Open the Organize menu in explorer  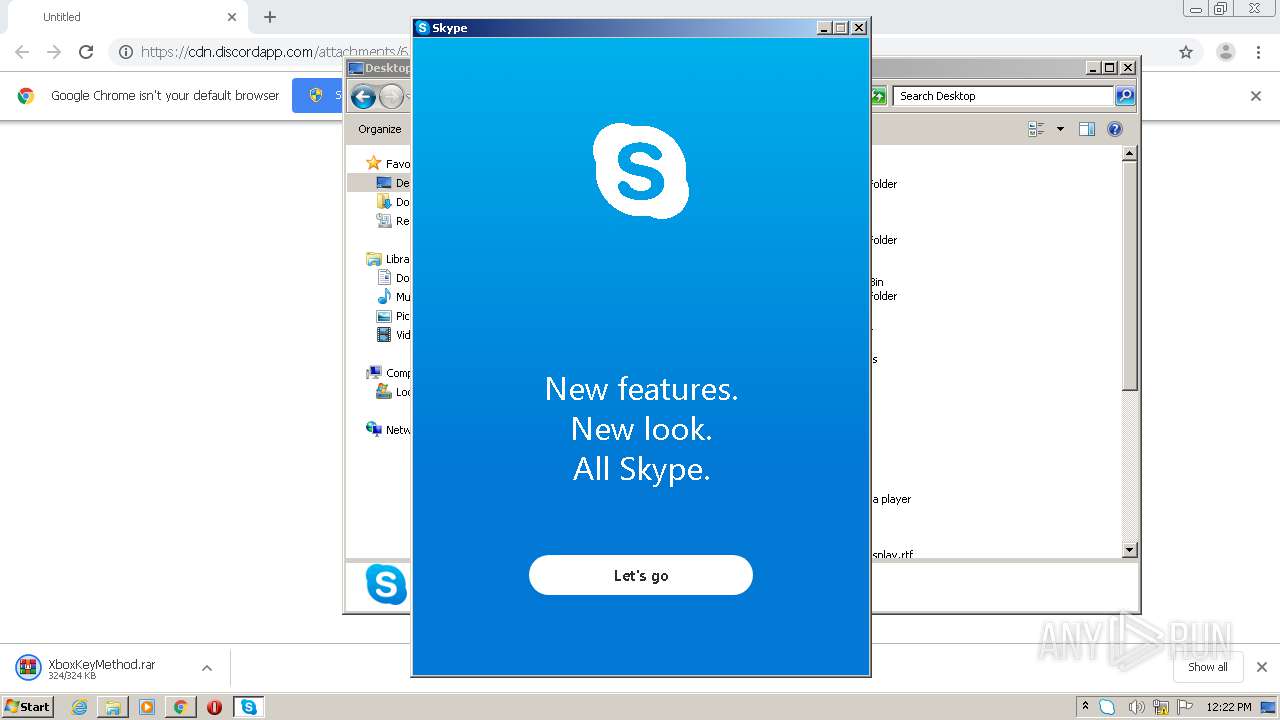380,129
